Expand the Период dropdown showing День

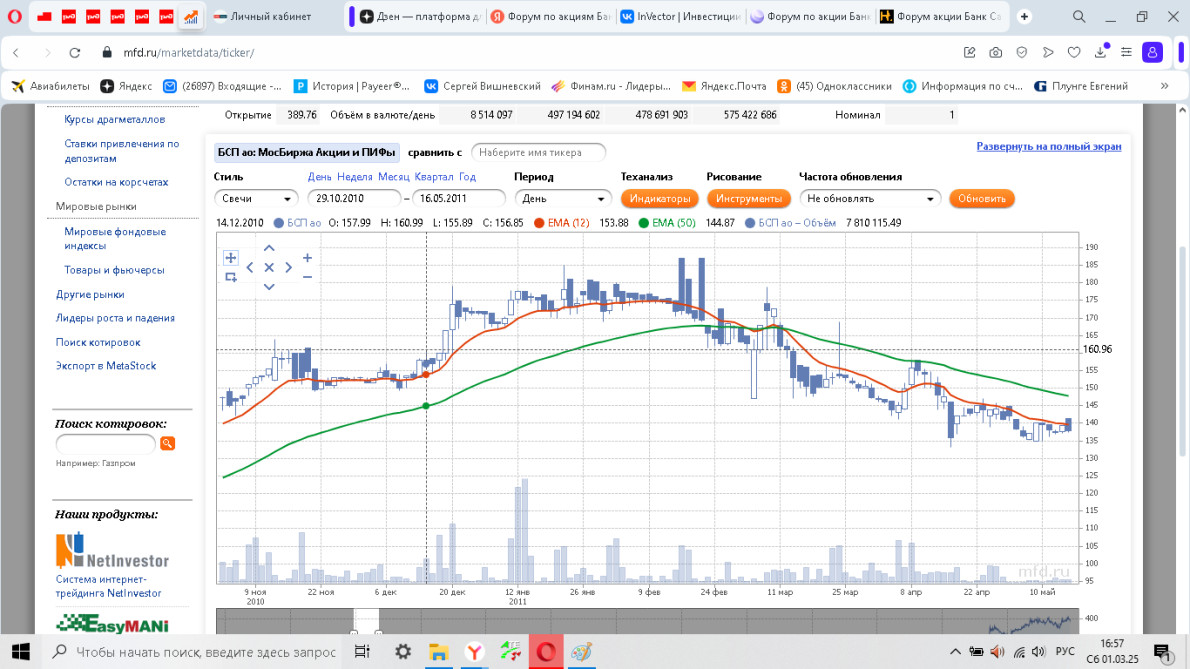point(562,199)
